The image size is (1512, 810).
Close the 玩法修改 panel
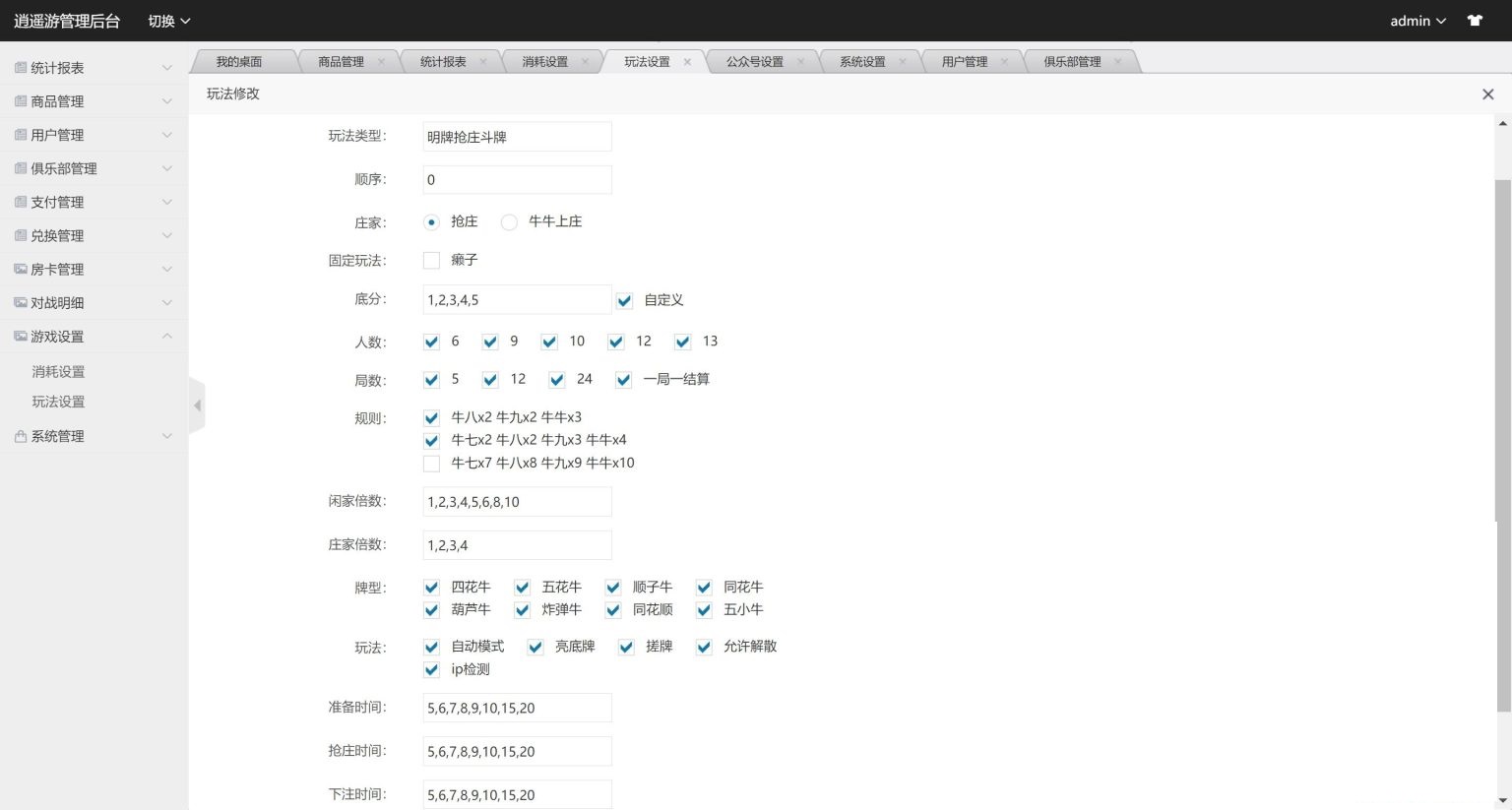1488,93
